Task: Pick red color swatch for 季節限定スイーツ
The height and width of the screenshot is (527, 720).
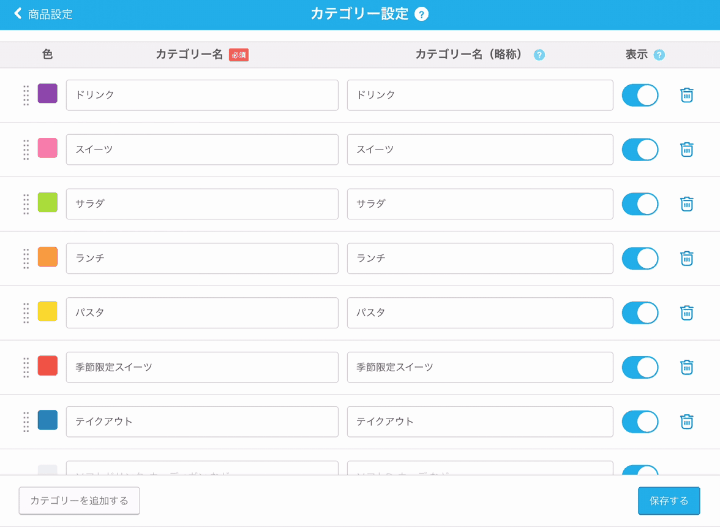Action: [x=48, y=365]
